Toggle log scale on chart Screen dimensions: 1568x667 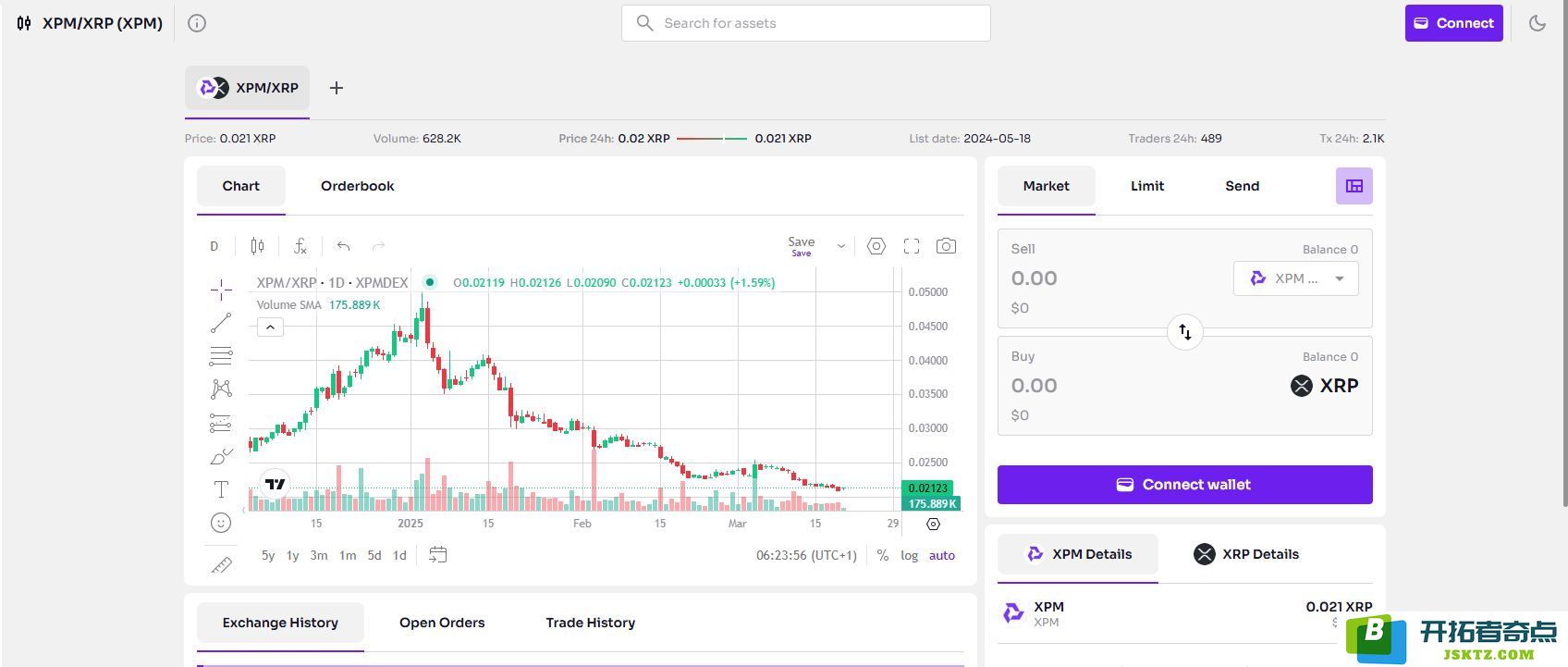coord(910,555)
